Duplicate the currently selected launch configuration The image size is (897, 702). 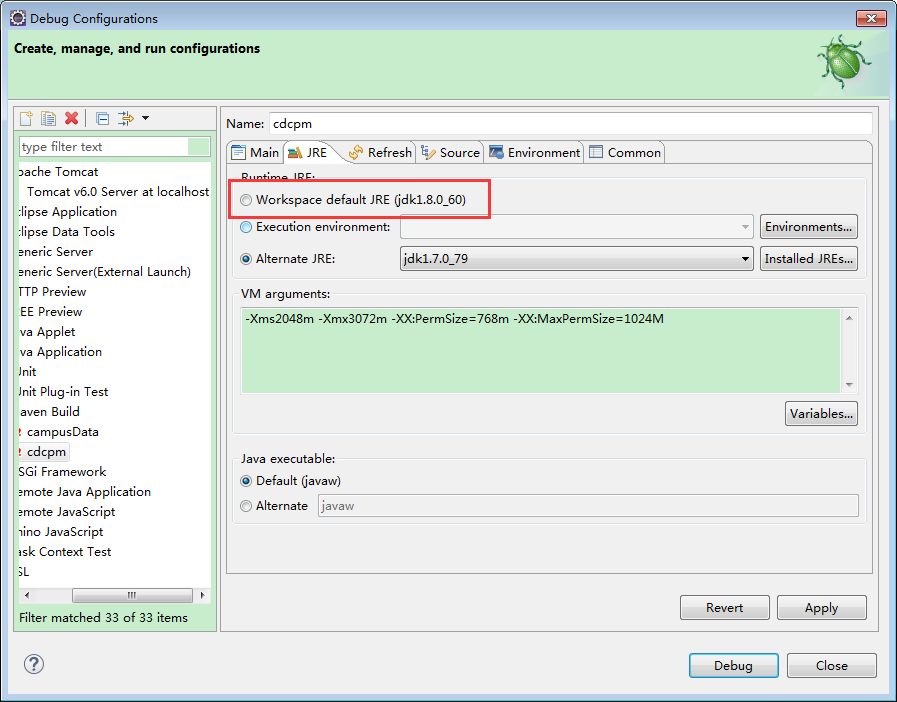[x=48, y=118]
